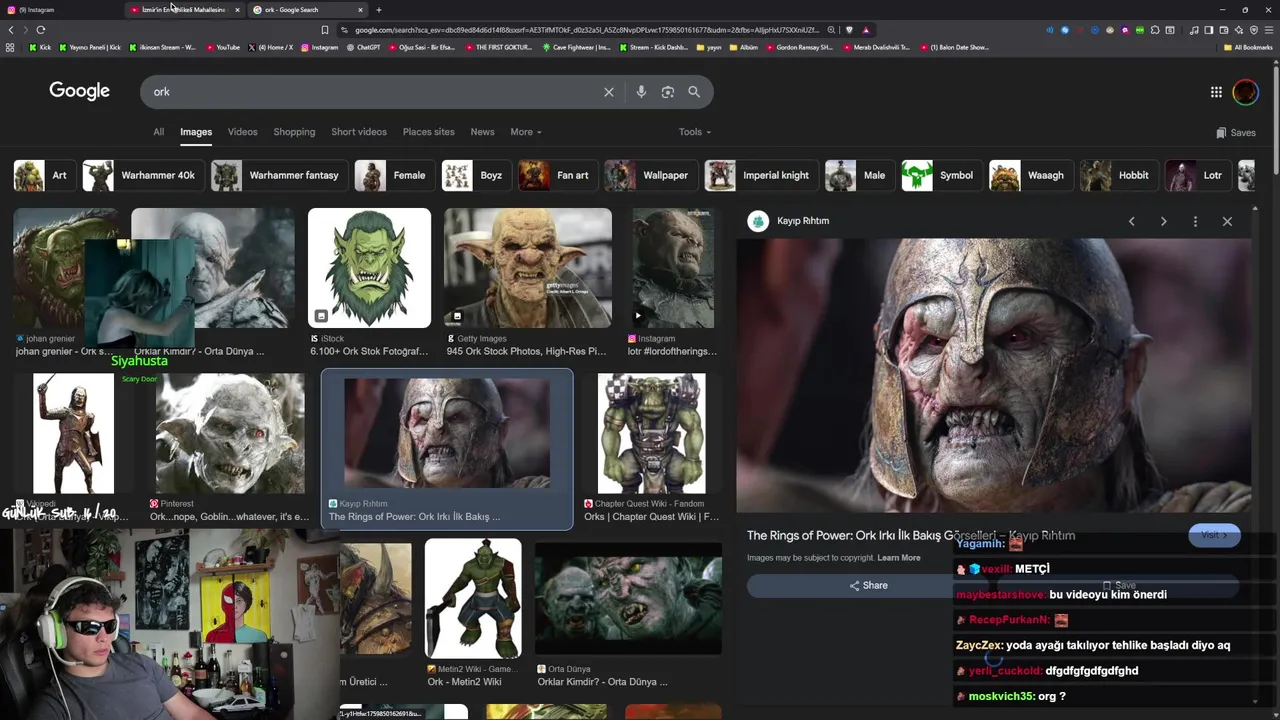The image size is (1280, 720).
Task: Select the All results tab
Action: tap(158, 132)
